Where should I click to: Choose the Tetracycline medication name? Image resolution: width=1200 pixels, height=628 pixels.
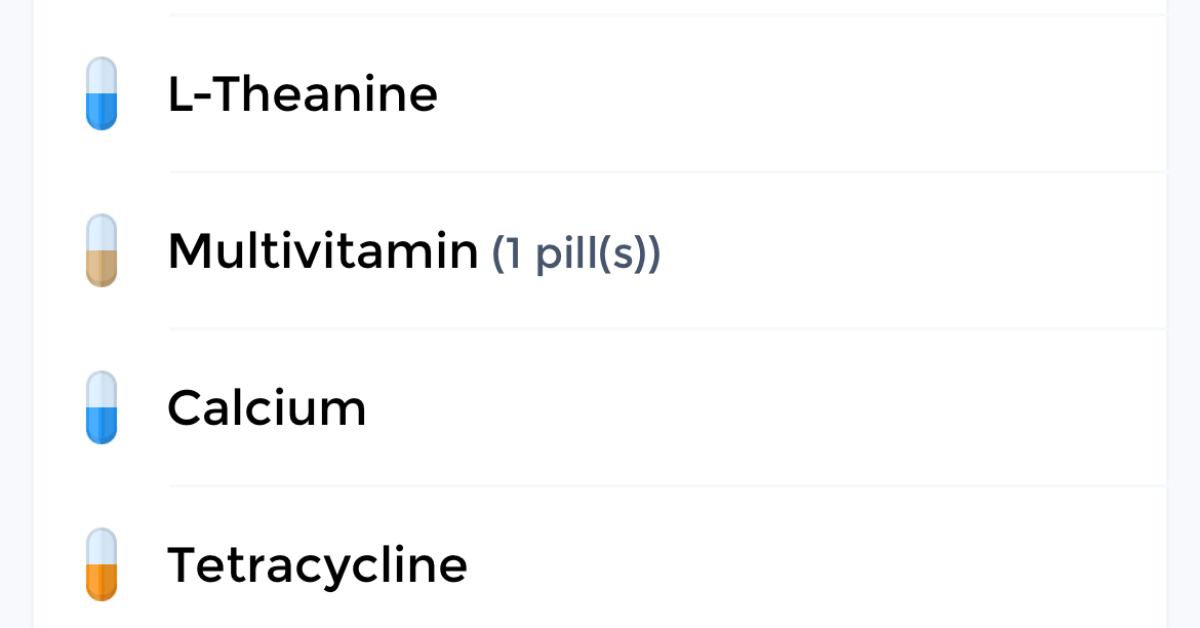coord(317,565)
